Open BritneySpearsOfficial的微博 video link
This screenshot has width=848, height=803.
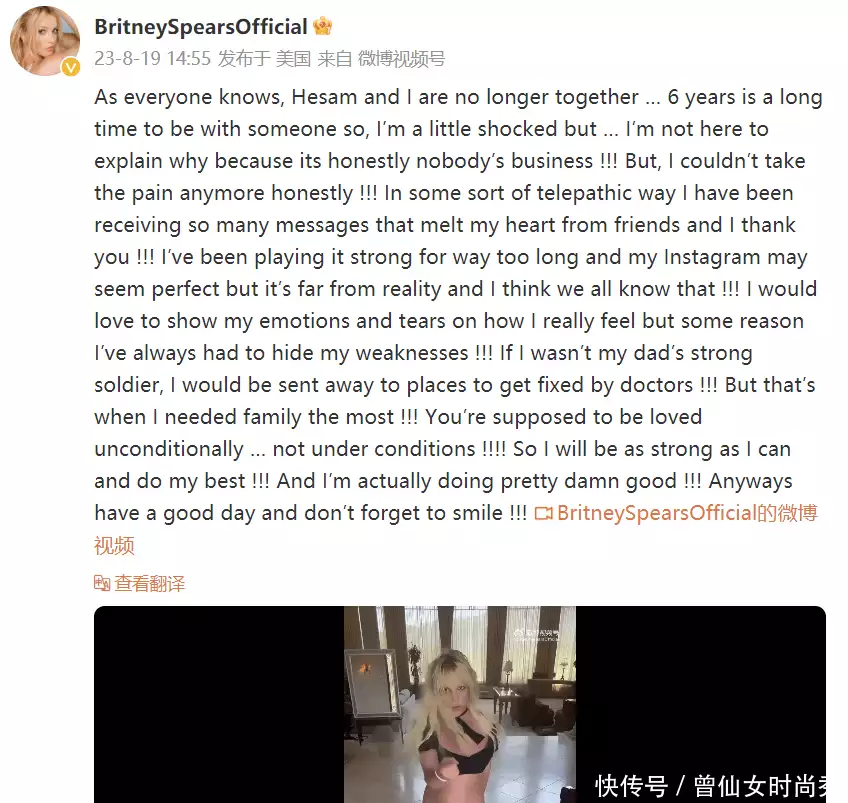[687, 513]
